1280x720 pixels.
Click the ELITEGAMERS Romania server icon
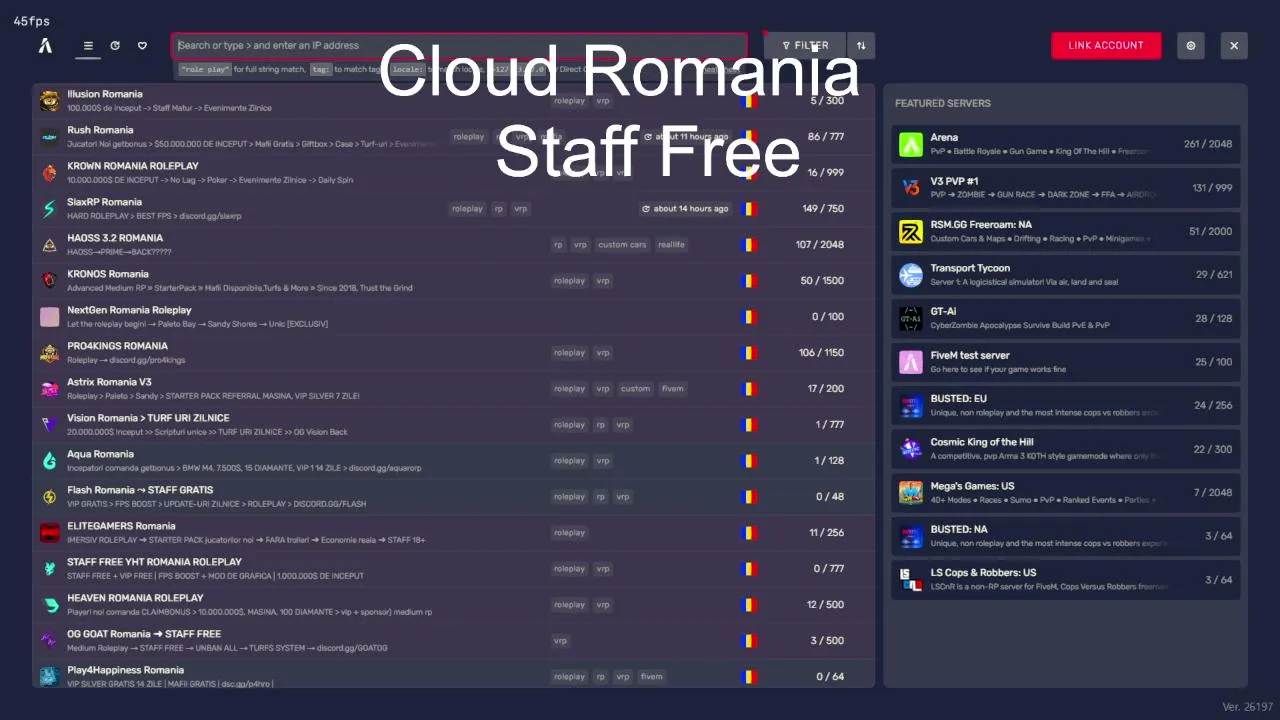coord(49,533)
